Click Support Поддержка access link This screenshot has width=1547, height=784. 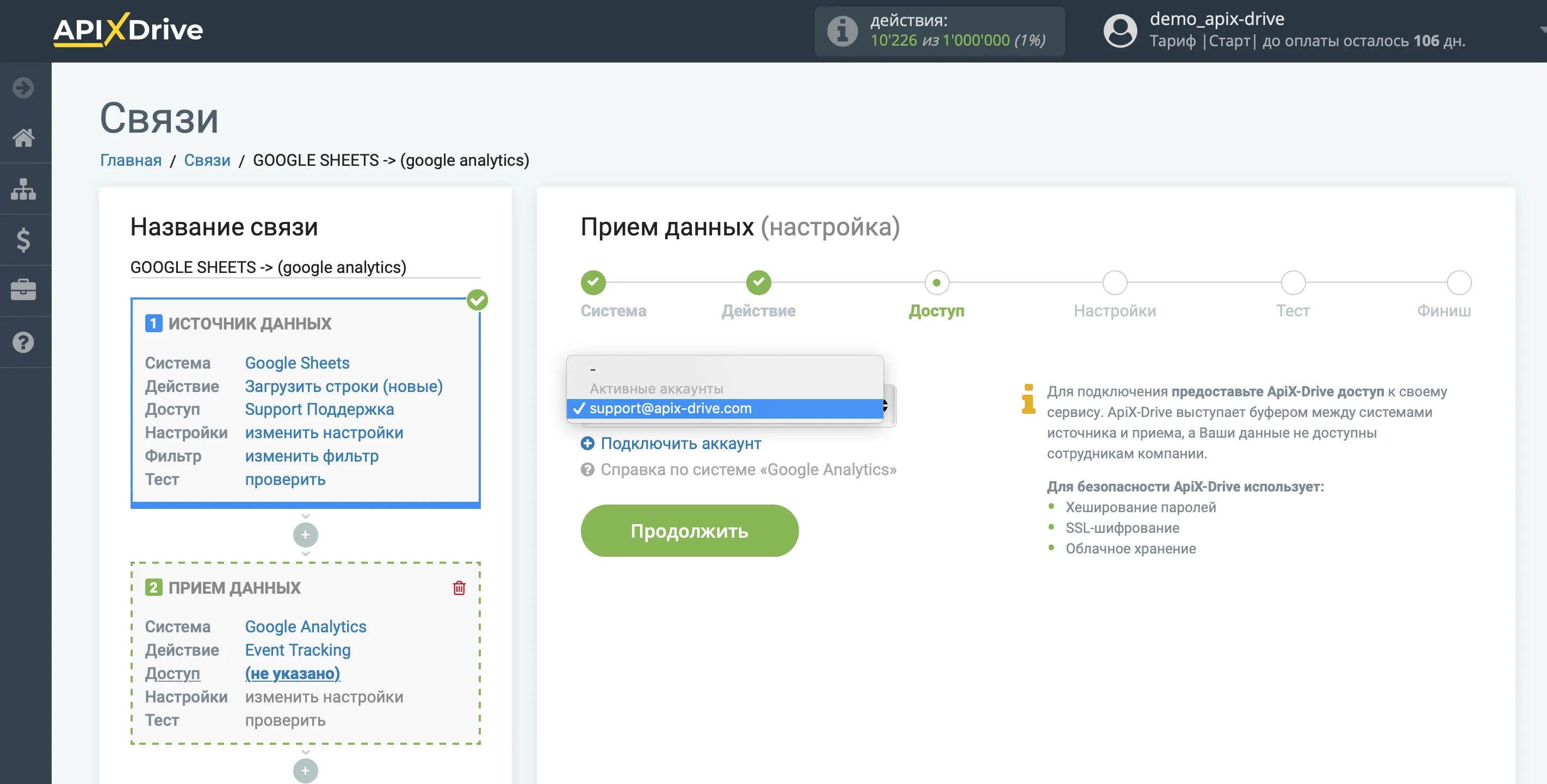[319, 409]
